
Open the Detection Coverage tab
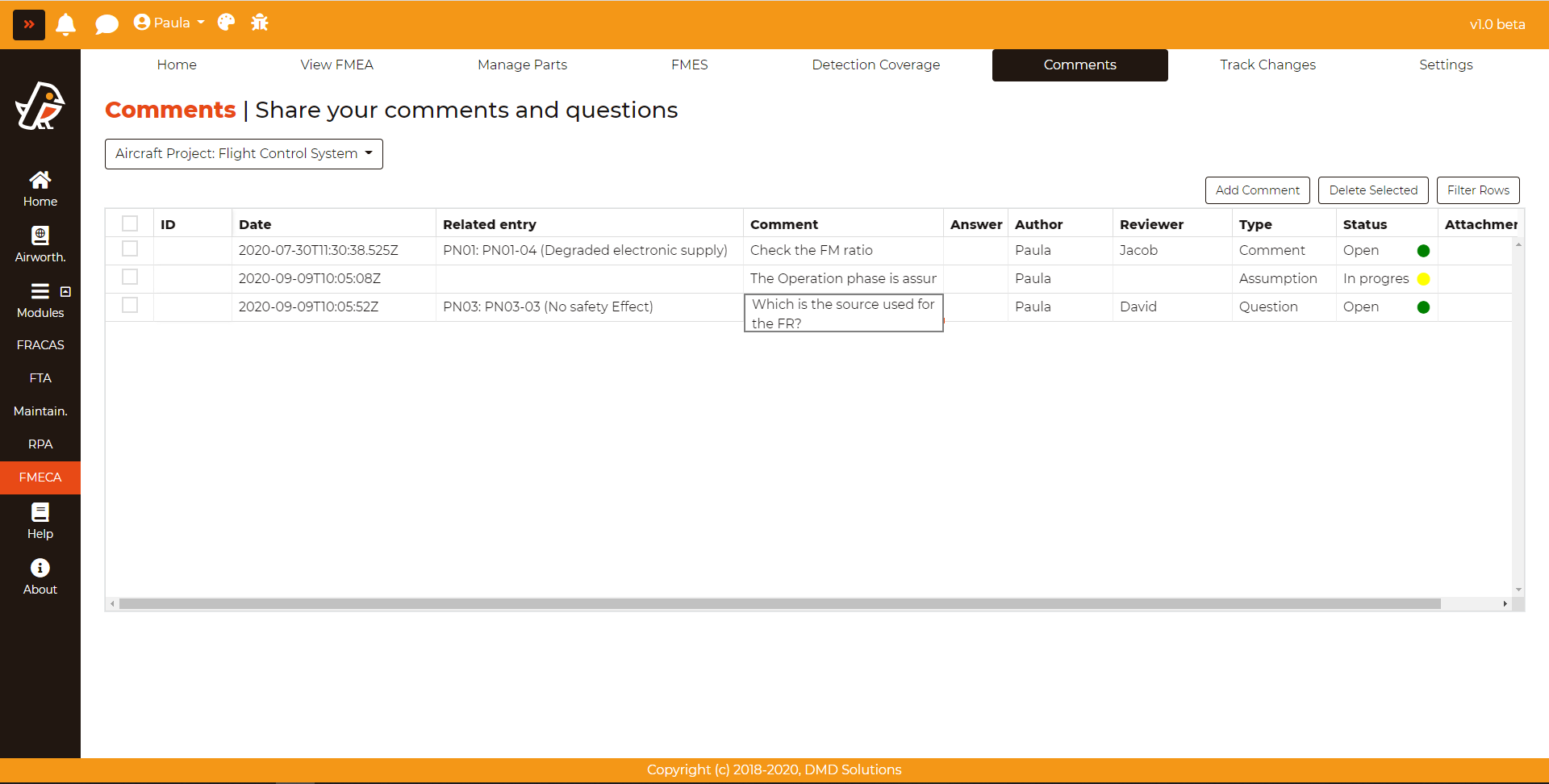875,65
